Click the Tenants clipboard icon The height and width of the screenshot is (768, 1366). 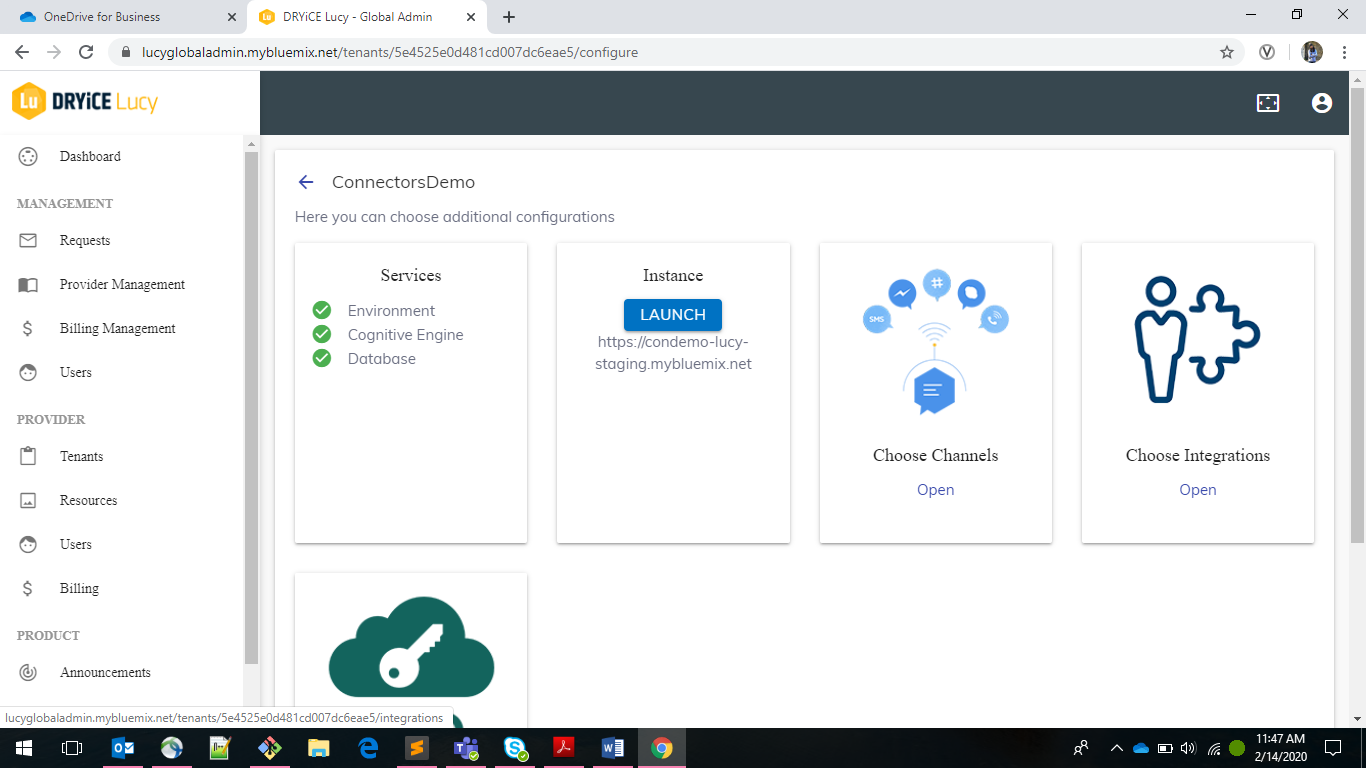coord(28,456)
